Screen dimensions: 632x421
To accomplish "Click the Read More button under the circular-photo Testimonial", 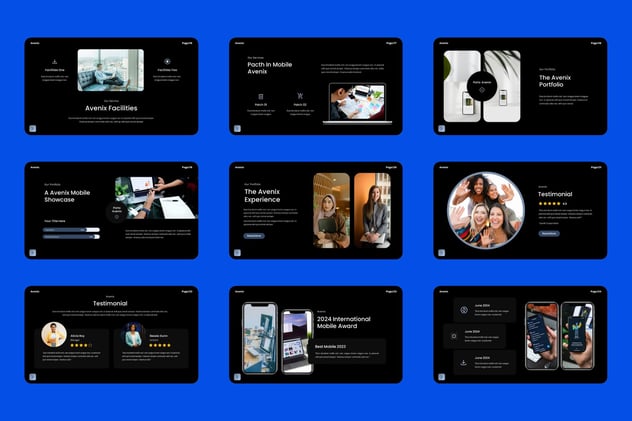I will [549, 233].
